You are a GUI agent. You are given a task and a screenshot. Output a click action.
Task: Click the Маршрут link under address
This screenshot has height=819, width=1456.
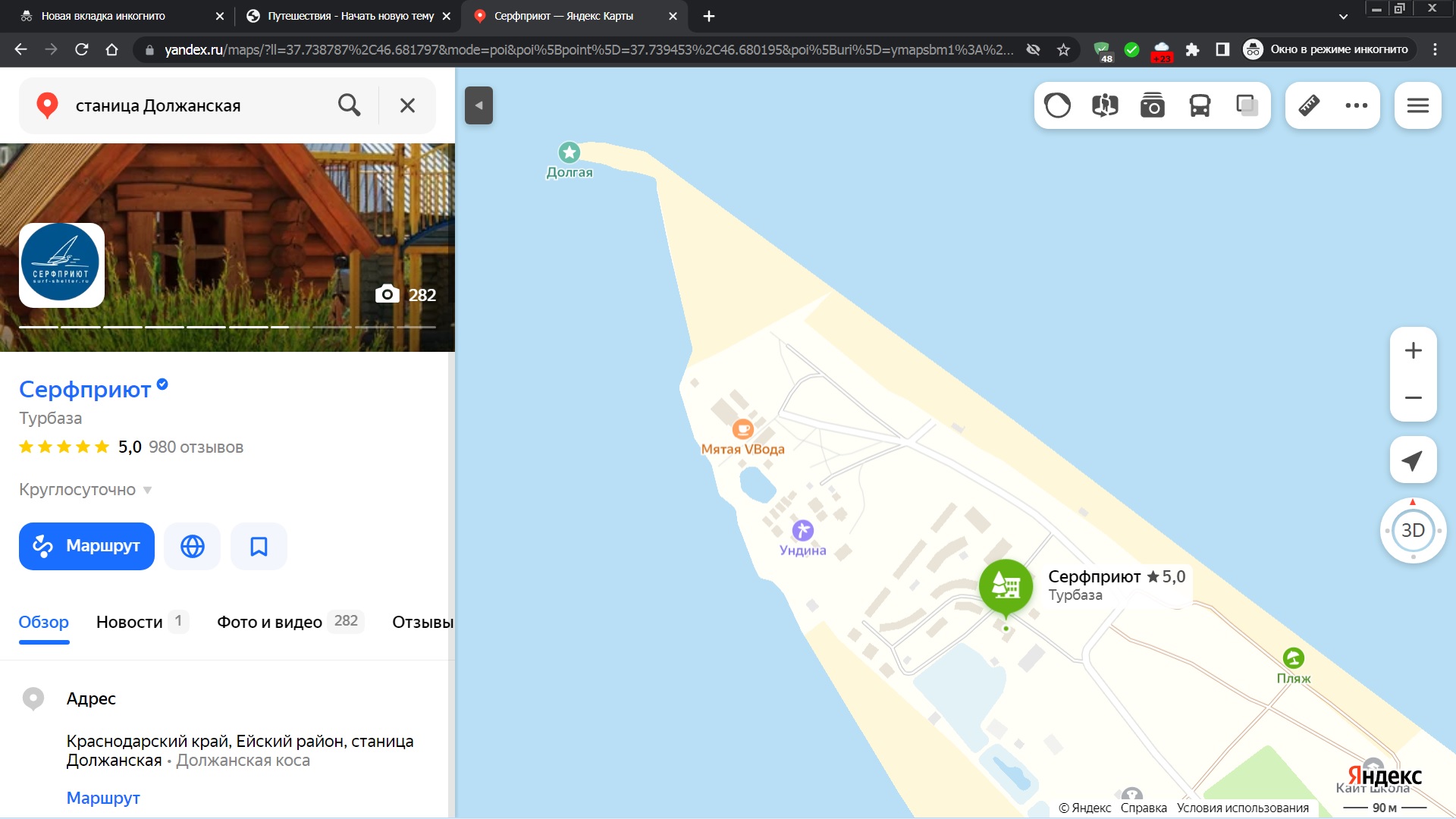click(103, 798)
